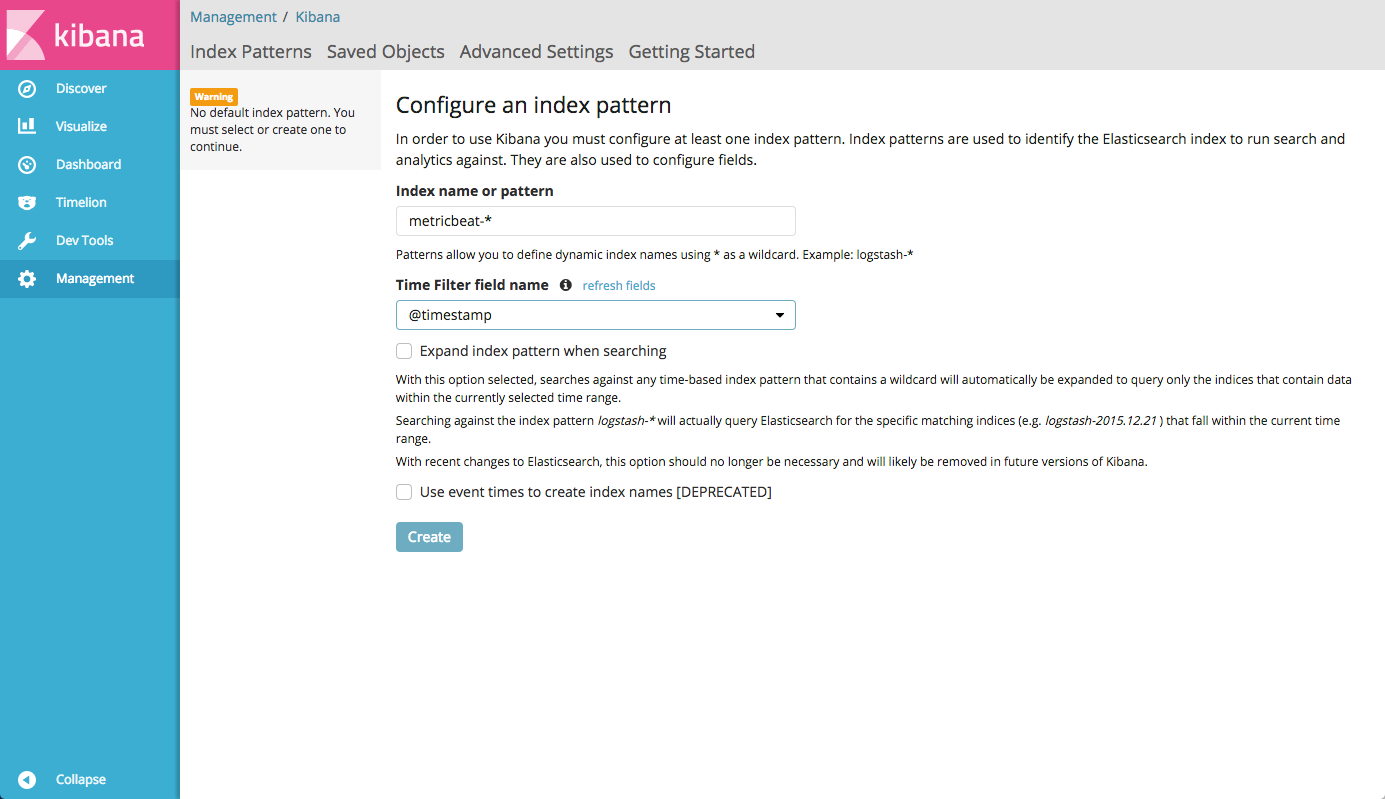Open Discover via compass icon
The height and width of the screenshot is (799, 1385).
coord(27,89)
